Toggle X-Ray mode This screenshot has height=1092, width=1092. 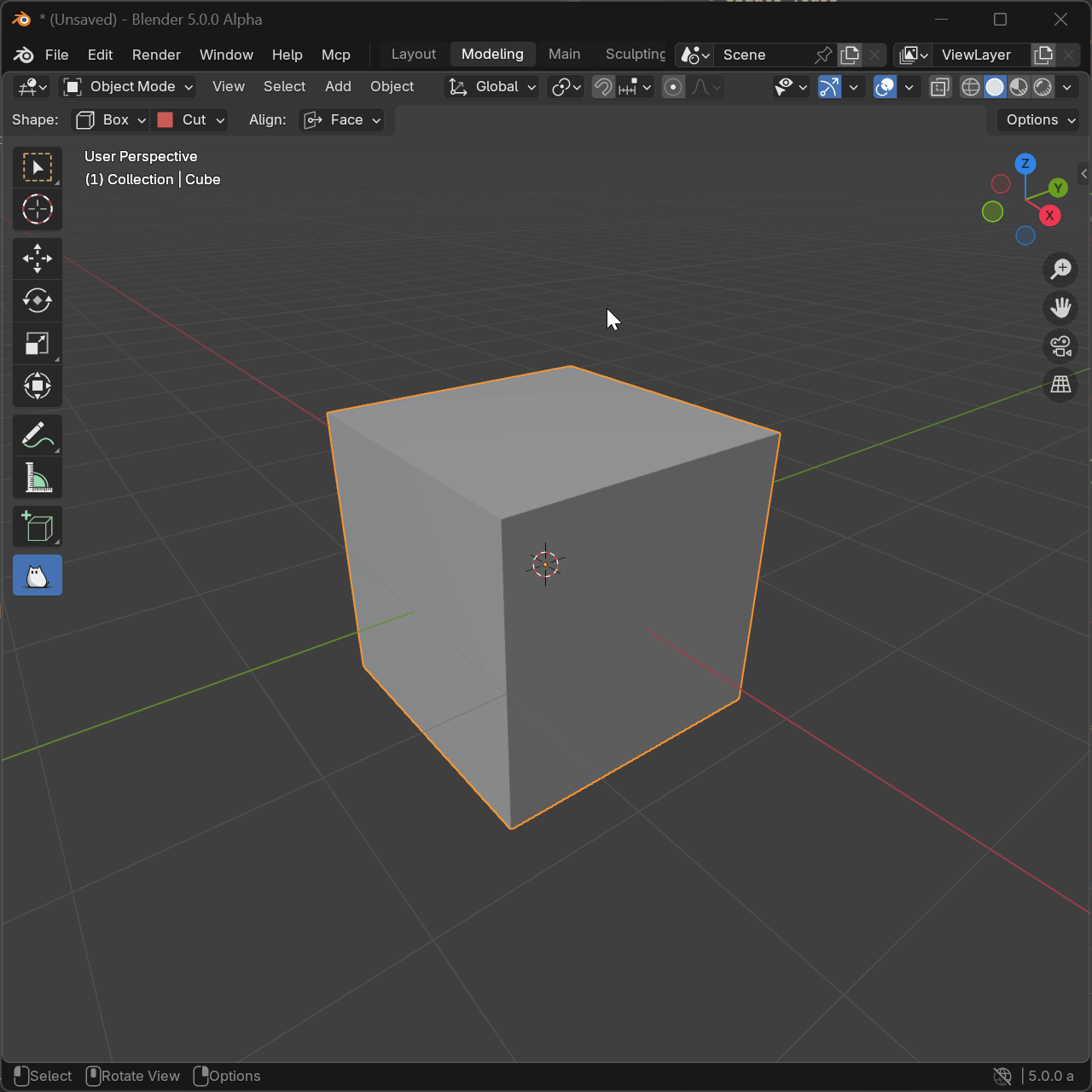pos(939,86)
